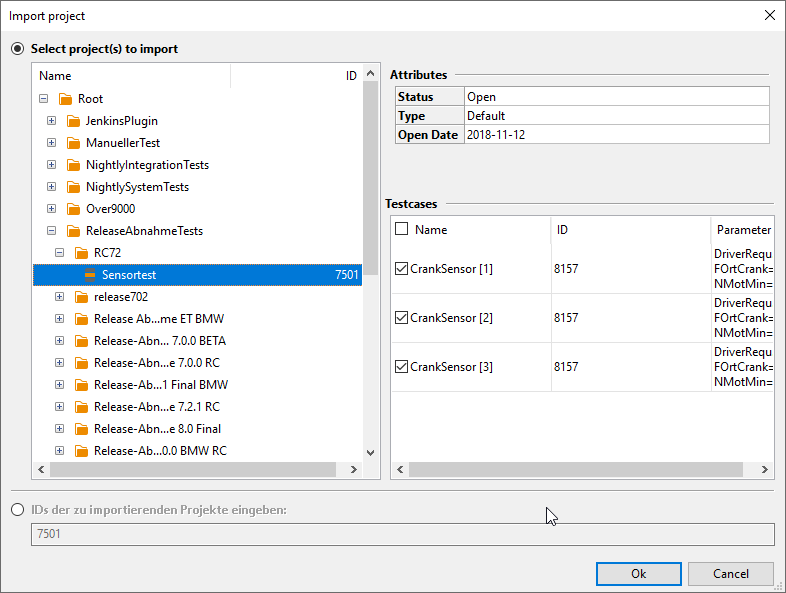
Task: Uncheck the CrankSensor [3] checkbox
Action: tap(402, 367)
